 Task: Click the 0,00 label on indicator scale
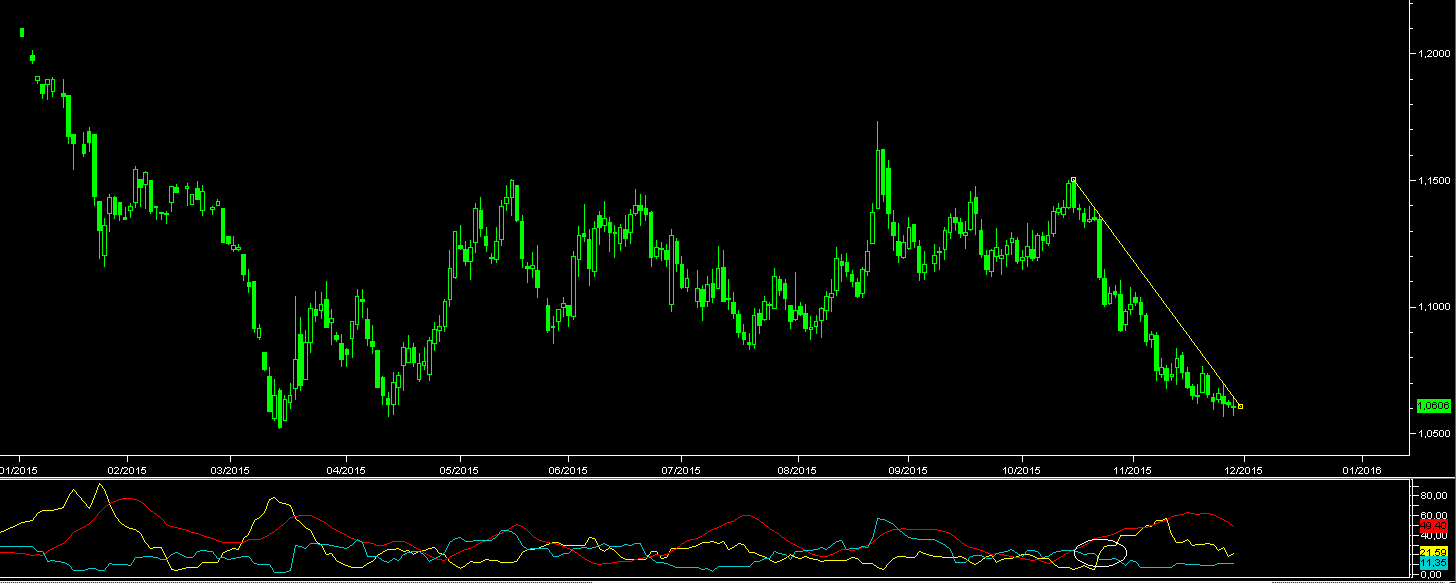point(1432,575)
